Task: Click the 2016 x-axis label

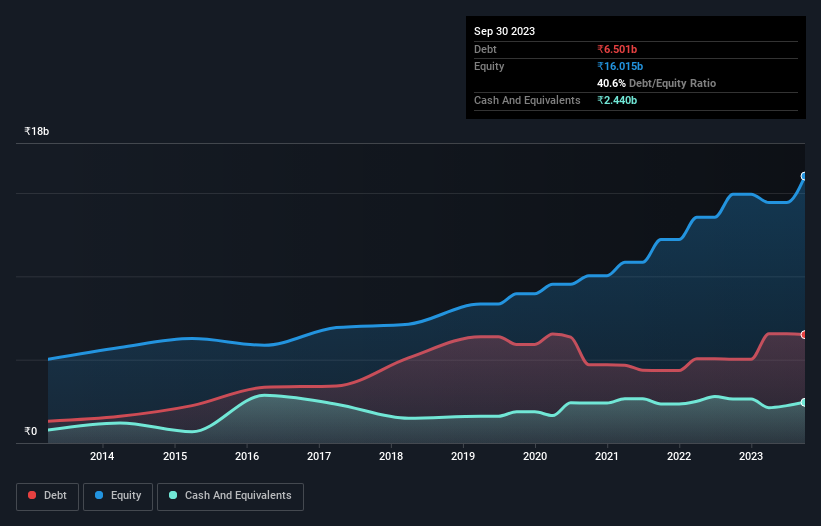Action: (x=247, y=456)
